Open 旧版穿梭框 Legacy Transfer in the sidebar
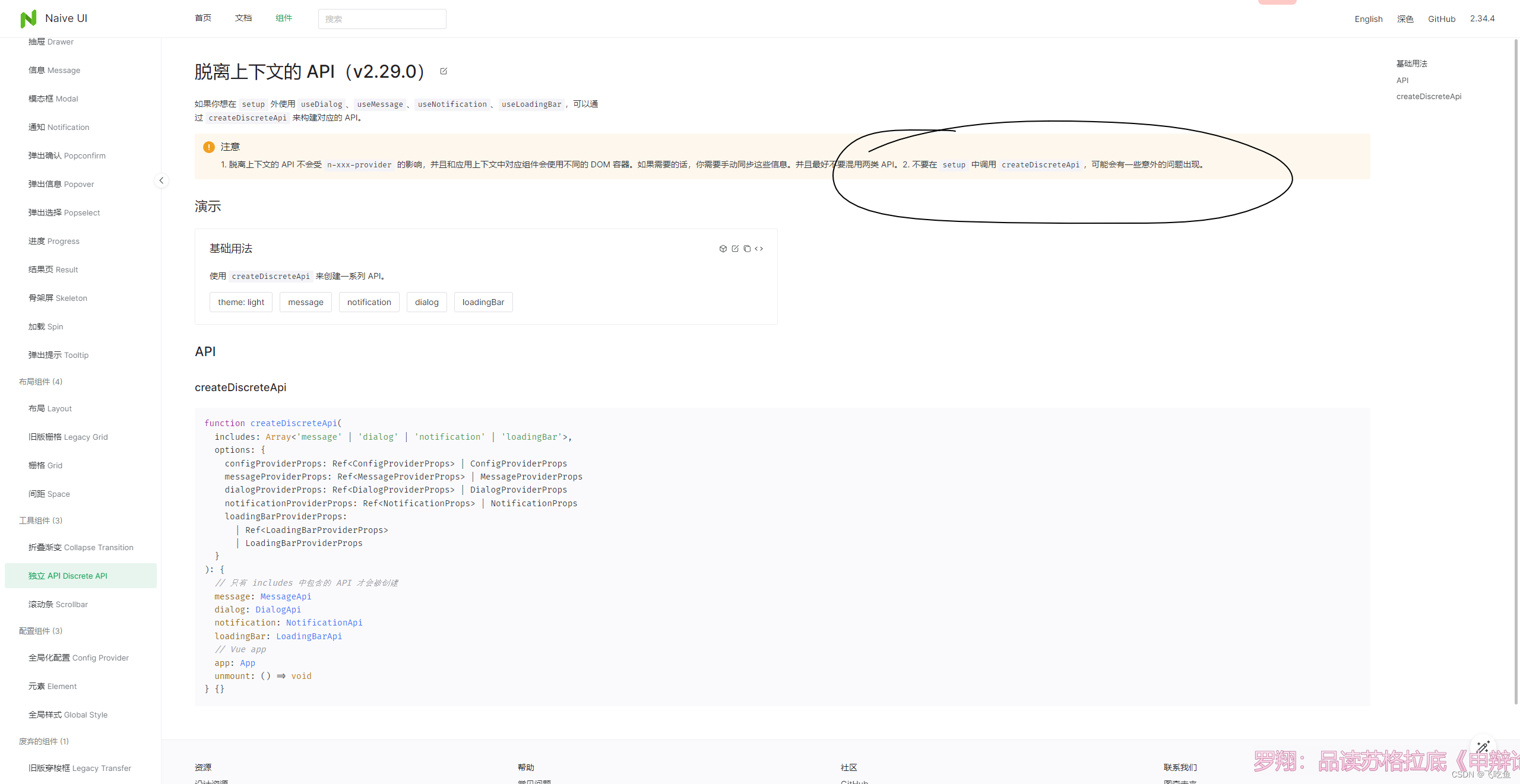This screenshot has width=1520, height=784. (81, 768)
